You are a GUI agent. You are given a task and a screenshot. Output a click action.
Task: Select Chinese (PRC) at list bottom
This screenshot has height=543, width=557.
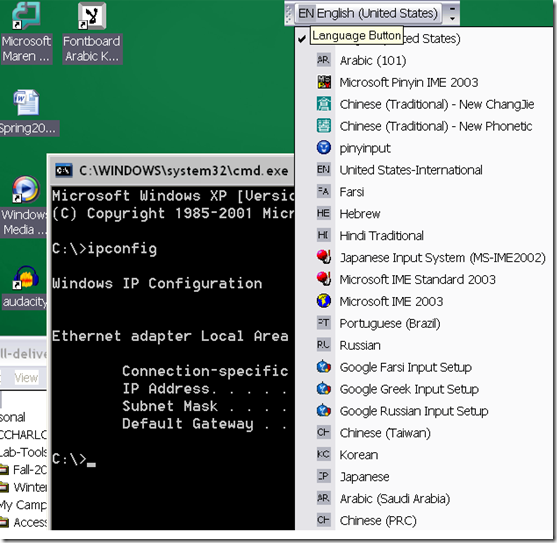[x=424, y=520]
